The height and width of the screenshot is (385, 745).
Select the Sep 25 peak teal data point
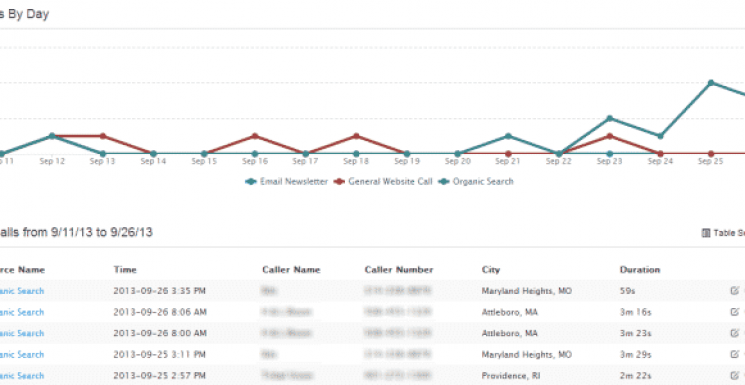click(711, 83)
